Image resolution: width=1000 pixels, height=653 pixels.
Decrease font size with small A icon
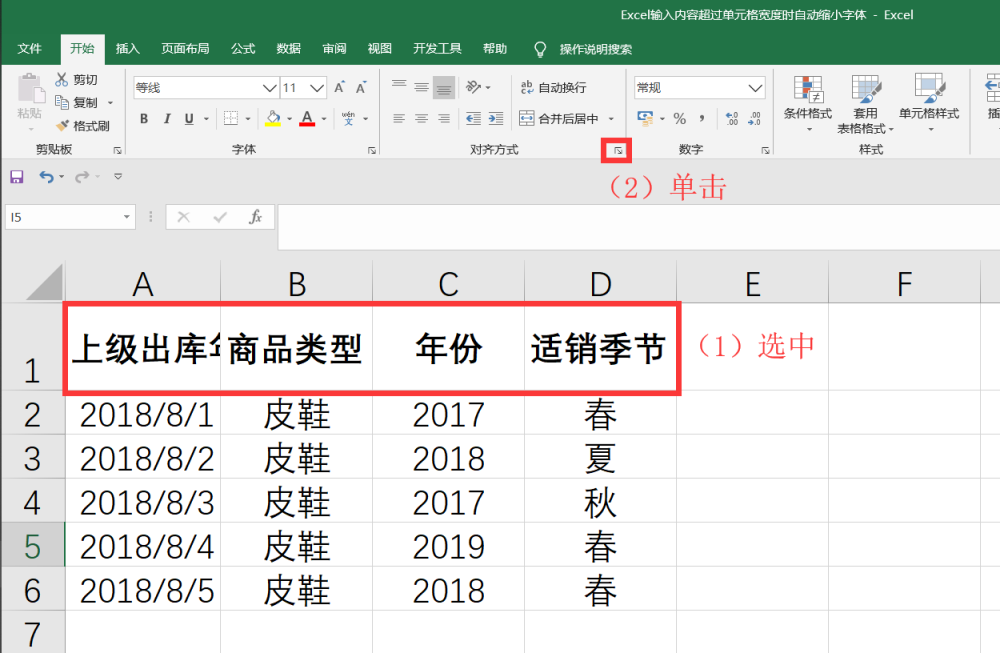click(x=361, y=87)
